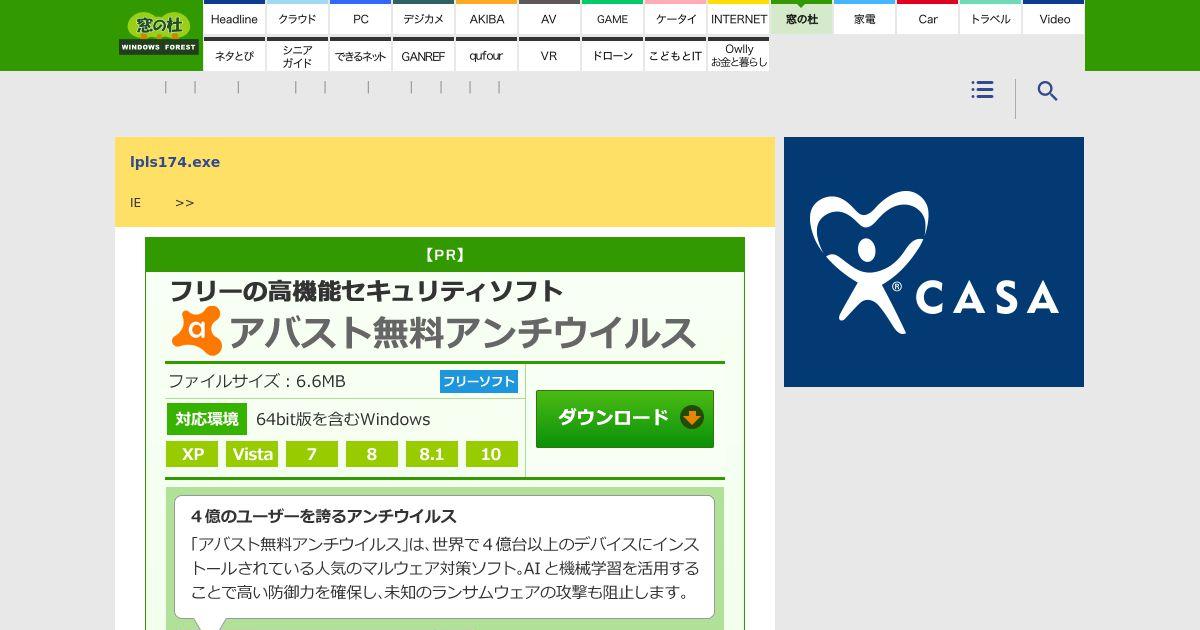Click the Windows 10 badge

(492, 454)
